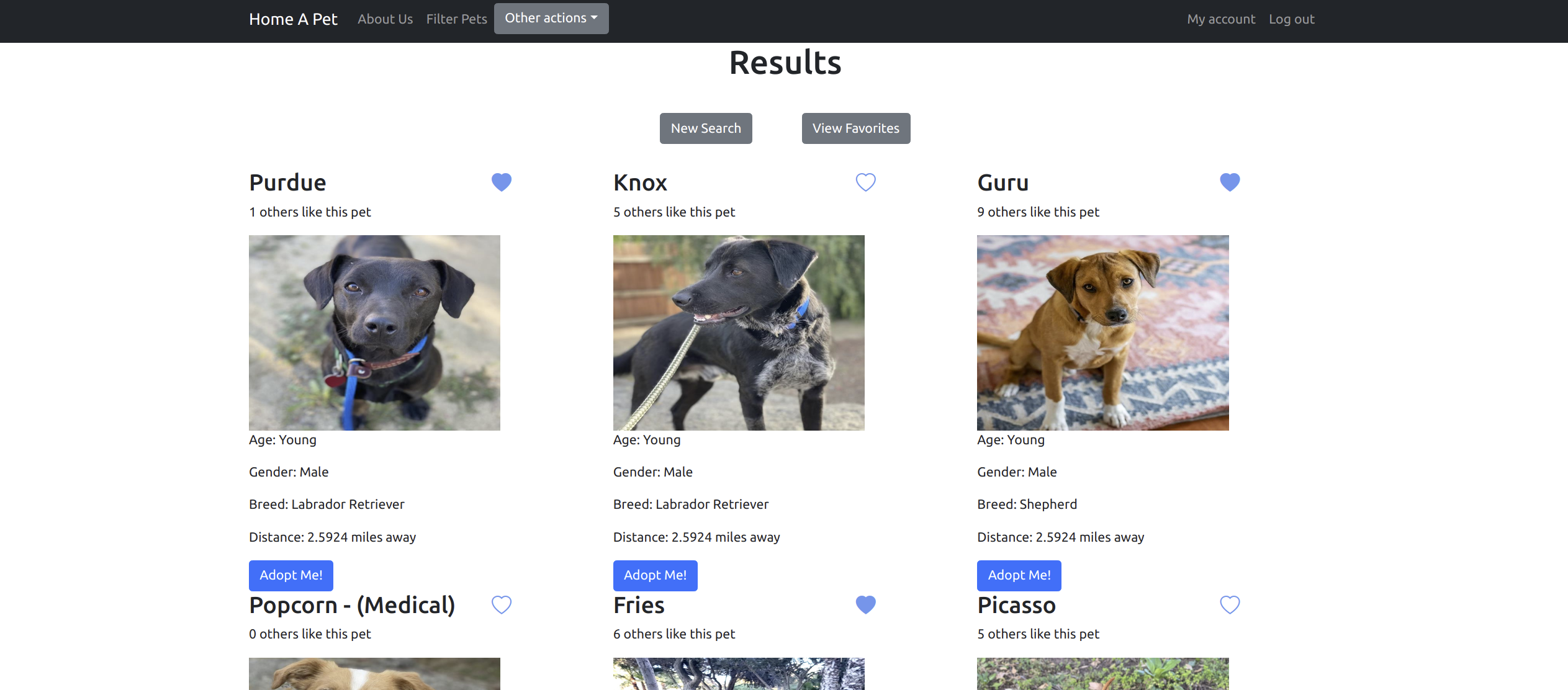
Task: Open My account page
Action: click(x=1221, y=19)
